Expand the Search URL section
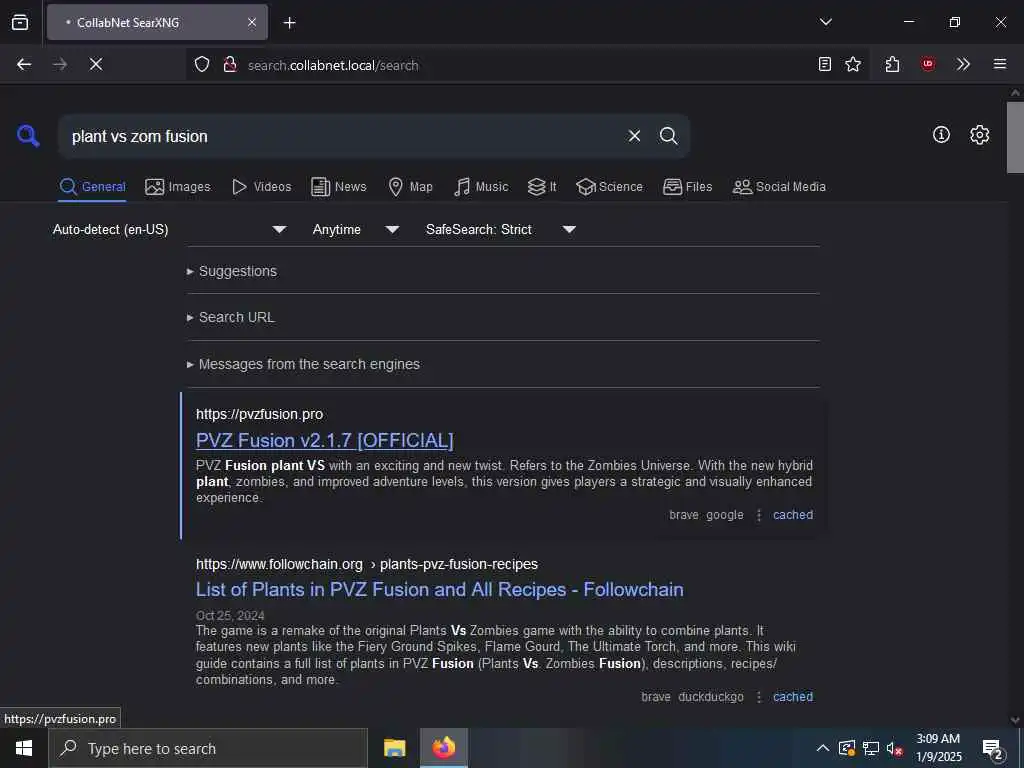Screen dimensions: 1024x768 (x=231, y=317)
